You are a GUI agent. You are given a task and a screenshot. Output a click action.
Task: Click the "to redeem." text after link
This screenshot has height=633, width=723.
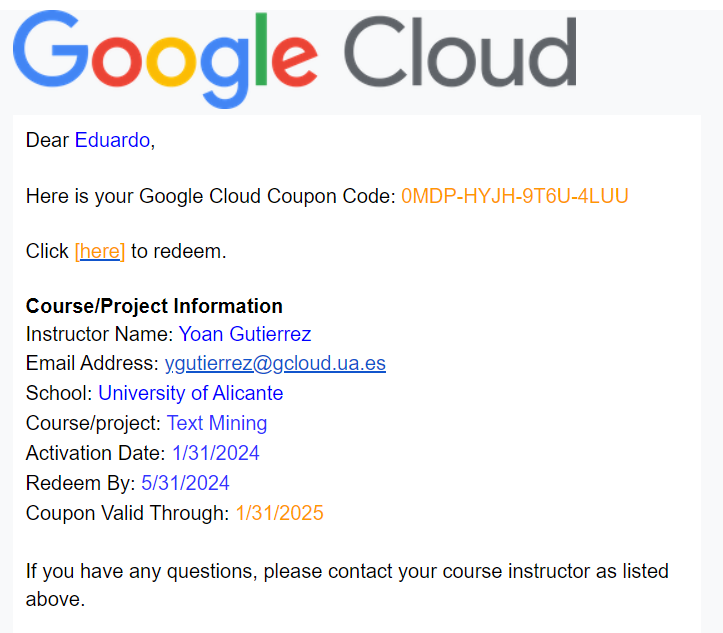point(178,251)
